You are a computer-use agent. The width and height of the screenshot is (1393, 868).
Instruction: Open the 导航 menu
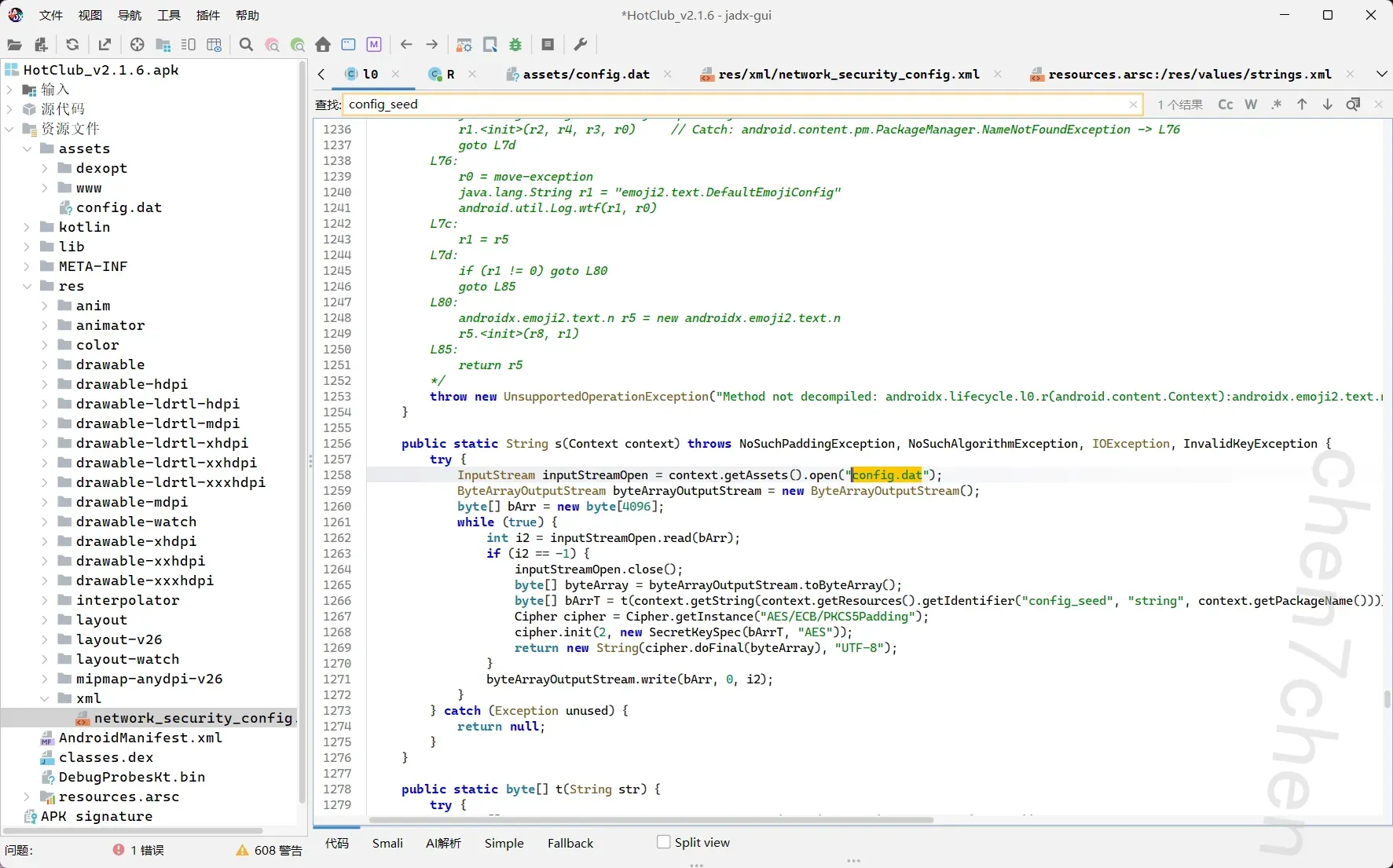[130, 15]
